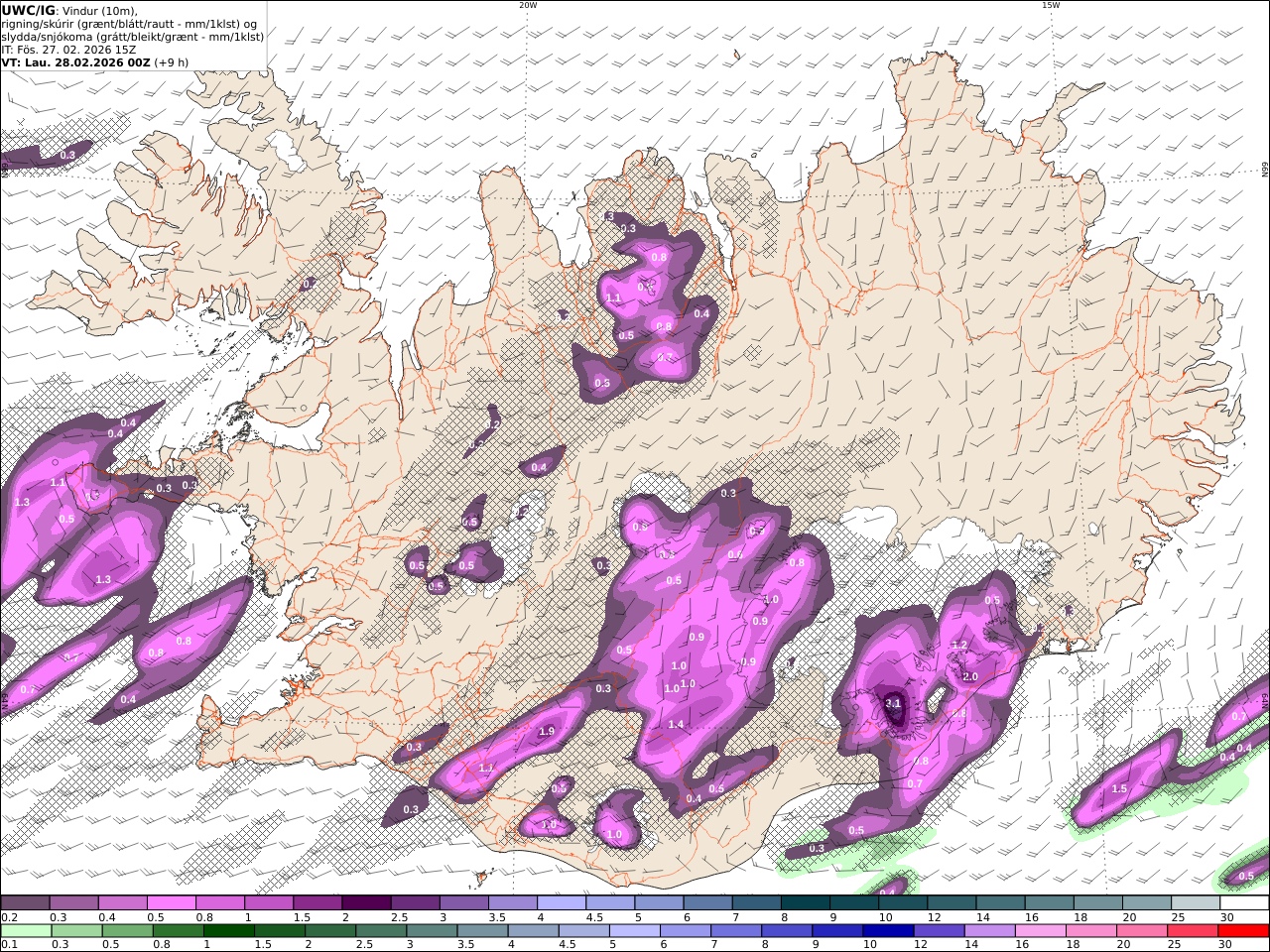This screenshot has width=1270, height=952.
Task: Click the '3.1' precipitation maximum value
Action: click(x=893, y=703)
